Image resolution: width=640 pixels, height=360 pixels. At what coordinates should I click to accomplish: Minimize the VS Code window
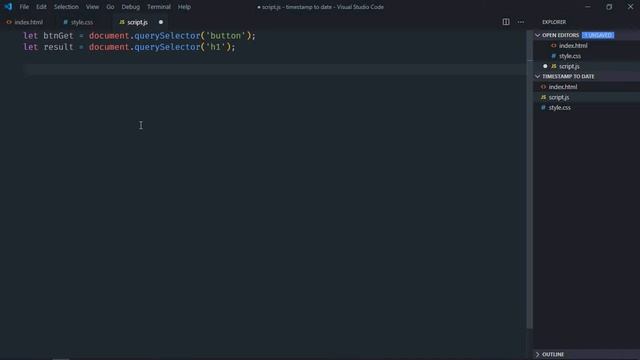click(x=588, y=7)
